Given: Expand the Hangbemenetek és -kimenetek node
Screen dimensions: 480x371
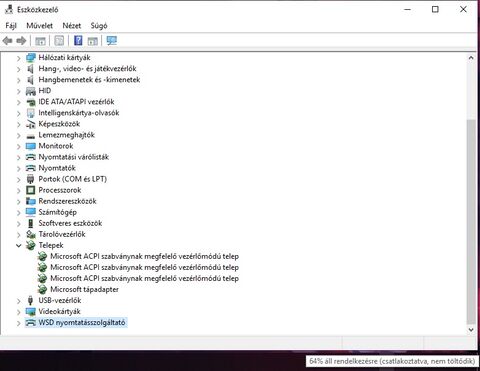Looking at the screenshot, I should pos(19,80).
